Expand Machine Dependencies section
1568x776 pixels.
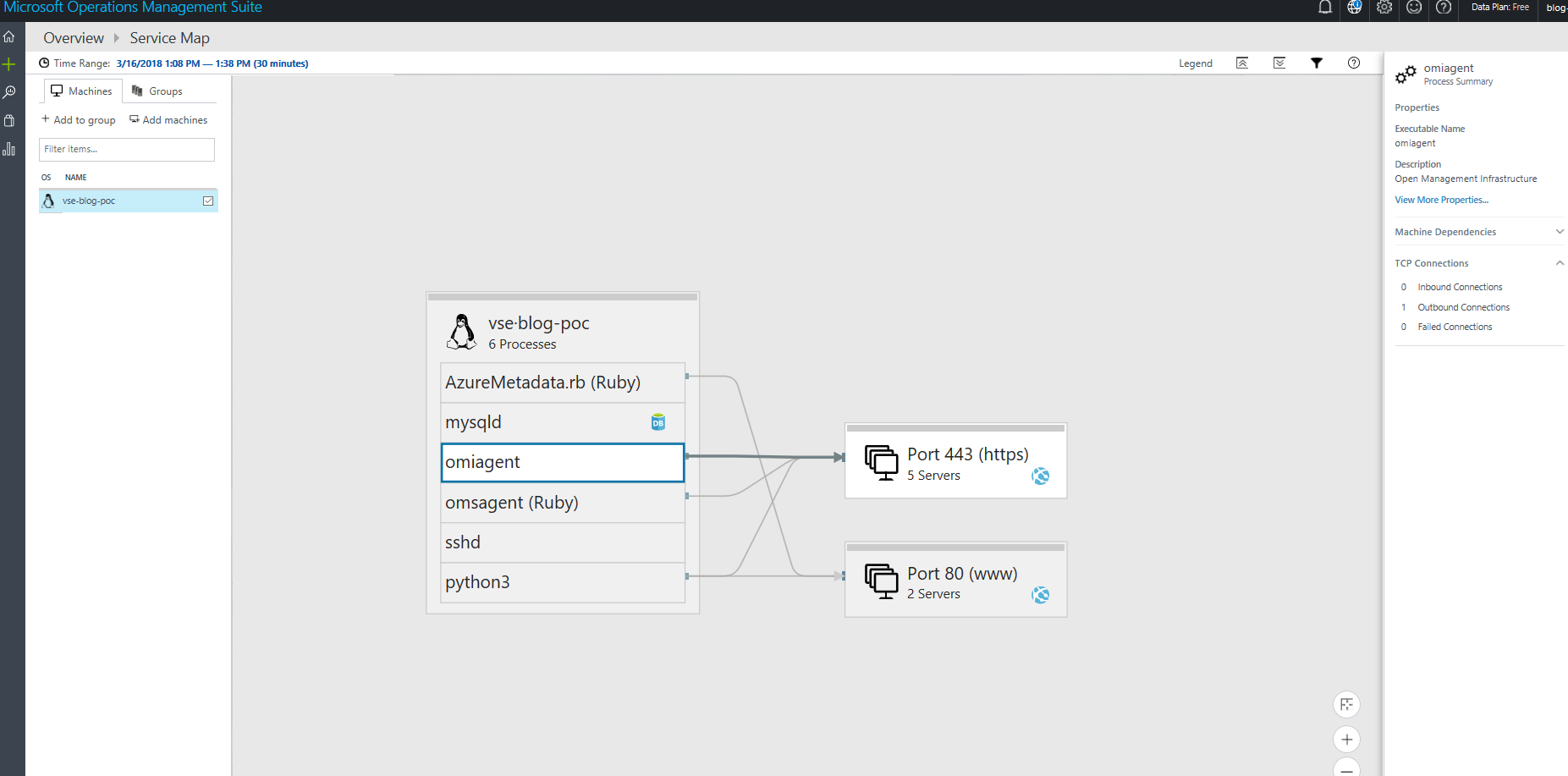pyautogui.click(x=1560, y=232)
